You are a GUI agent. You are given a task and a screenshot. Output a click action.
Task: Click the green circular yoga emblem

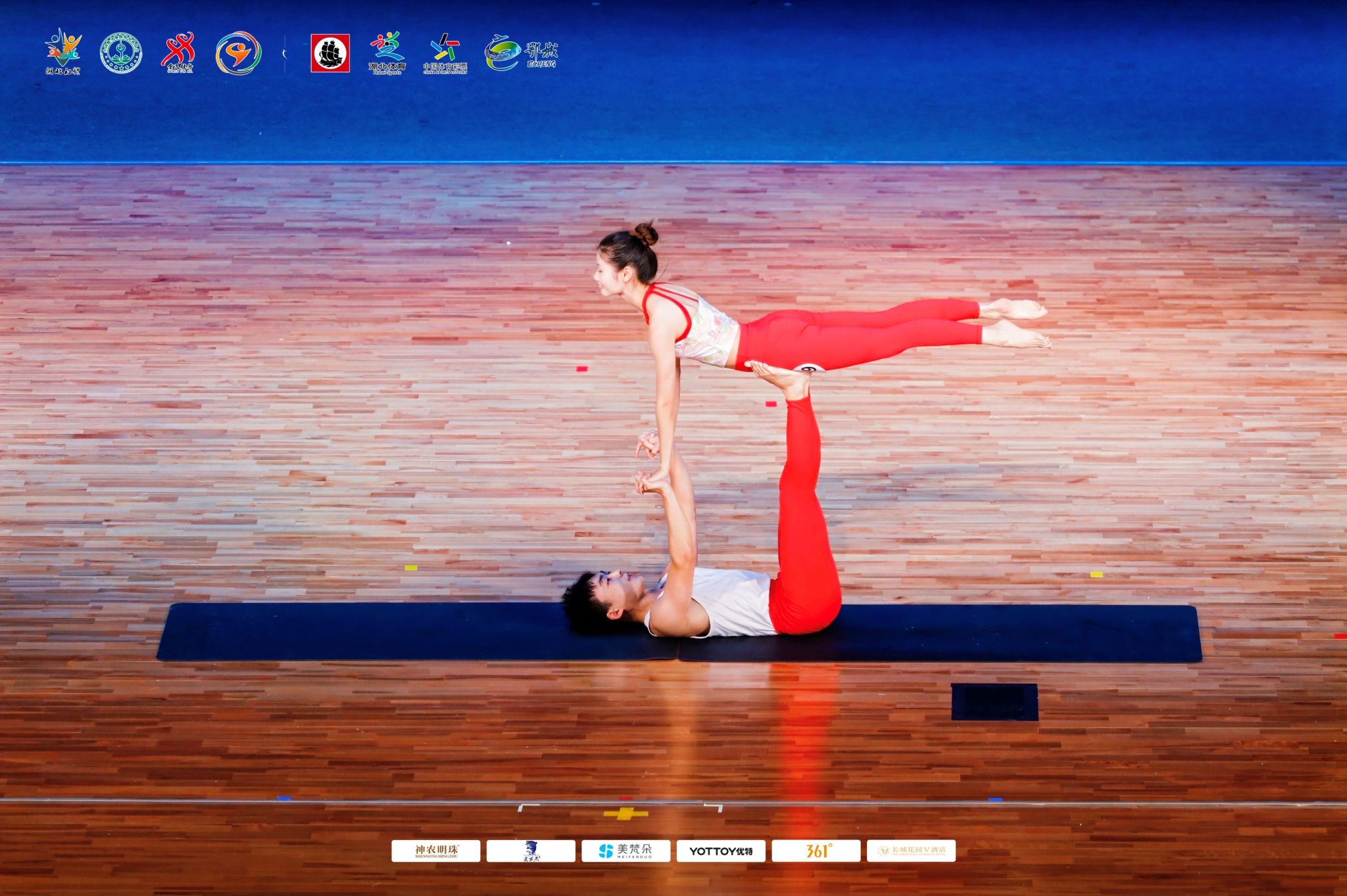tap(121, 53)
